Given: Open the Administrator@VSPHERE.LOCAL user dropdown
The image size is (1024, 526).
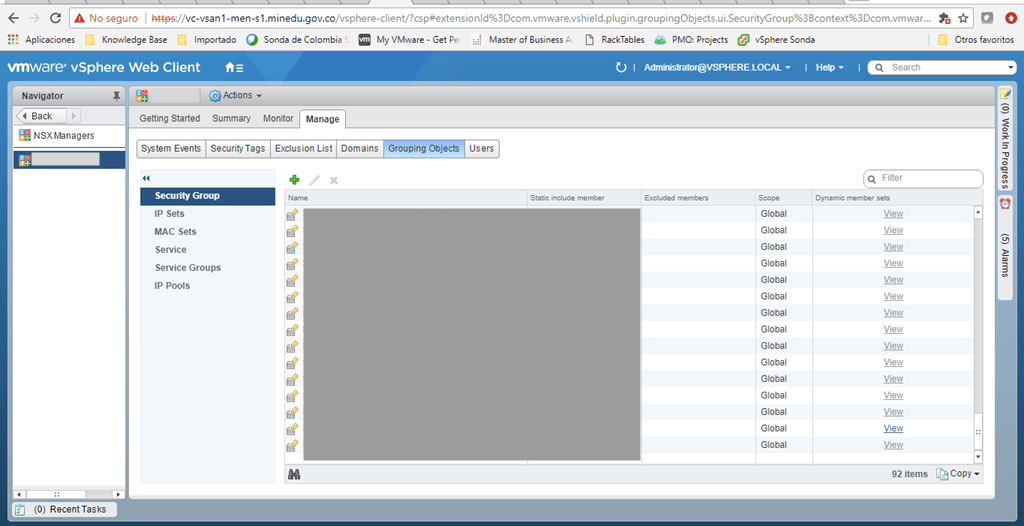Looking at the screenshot, I should [717, 67].
